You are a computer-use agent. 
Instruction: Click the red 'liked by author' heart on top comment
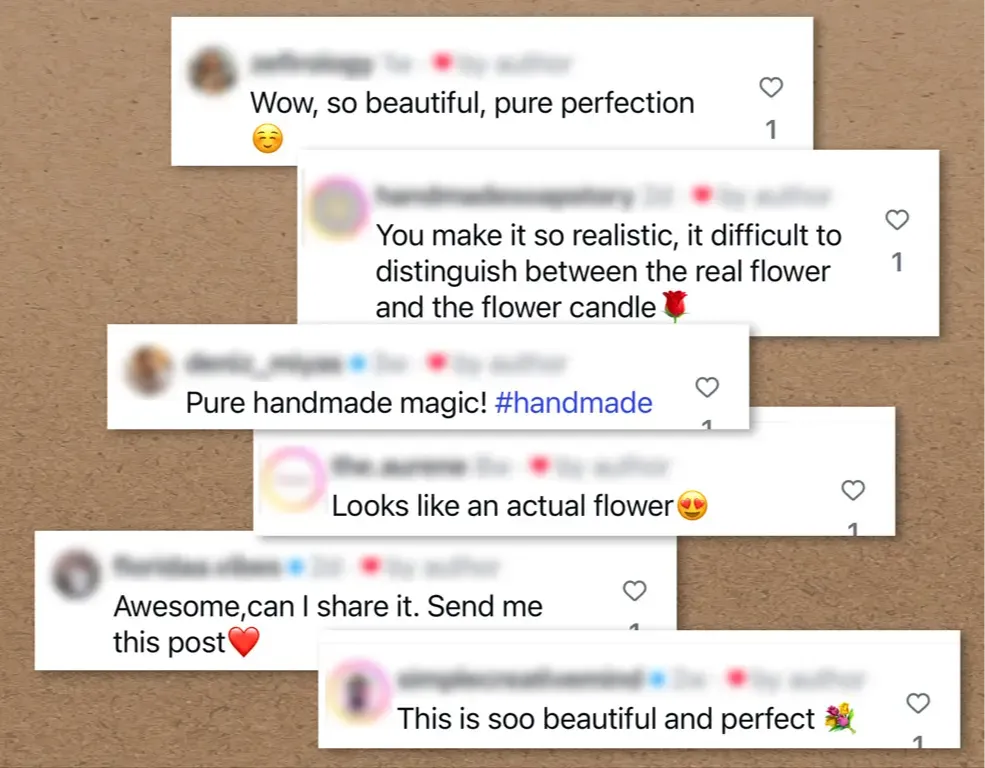click(442, 62)
